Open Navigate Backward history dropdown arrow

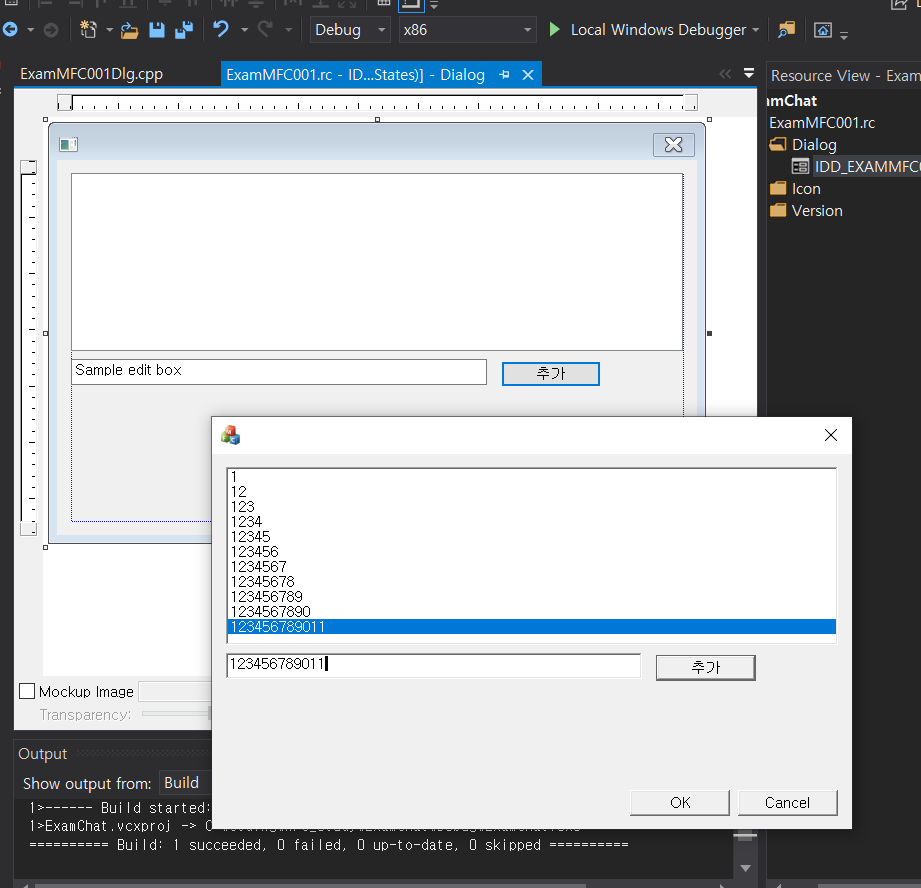31,29
